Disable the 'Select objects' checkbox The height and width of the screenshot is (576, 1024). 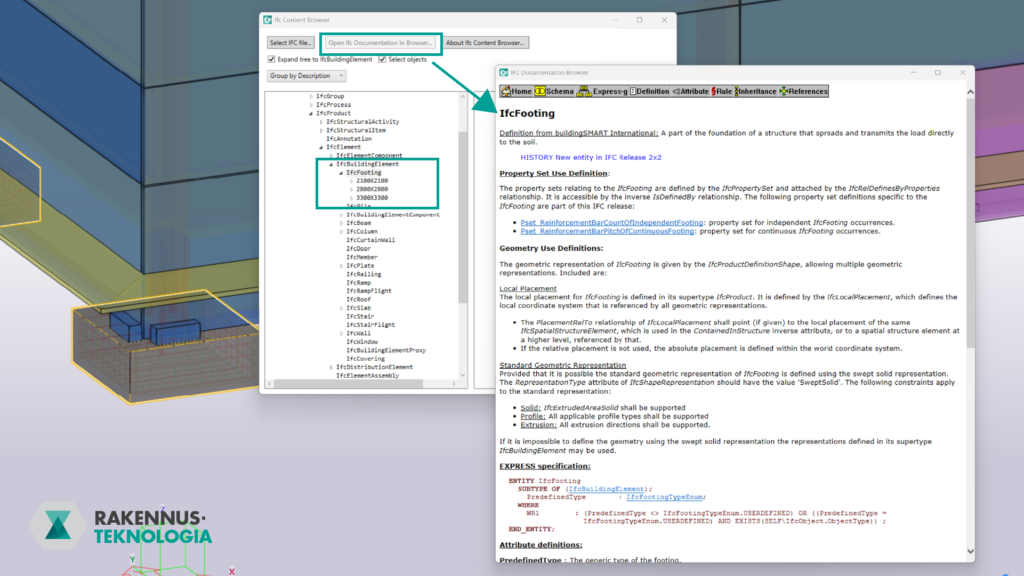point(382,59)
